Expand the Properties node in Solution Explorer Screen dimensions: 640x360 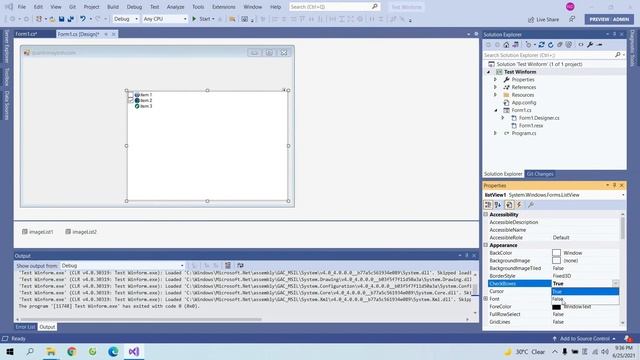(x=496, y=80)
